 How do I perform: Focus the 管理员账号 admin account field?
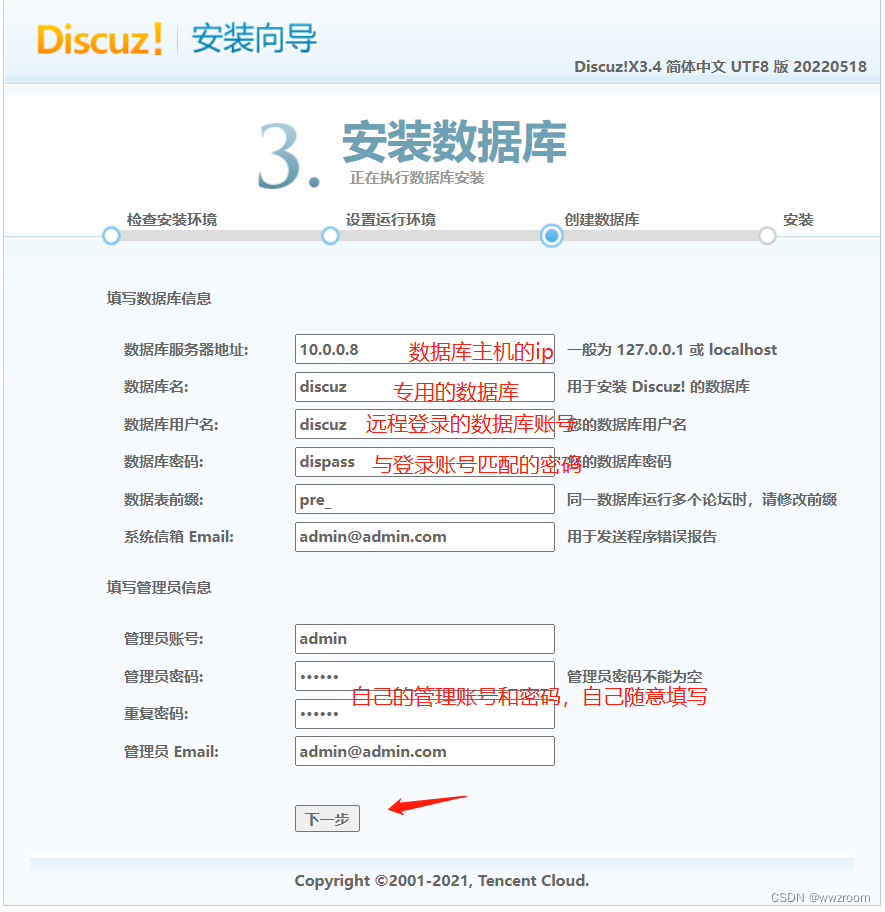point(424,639)
